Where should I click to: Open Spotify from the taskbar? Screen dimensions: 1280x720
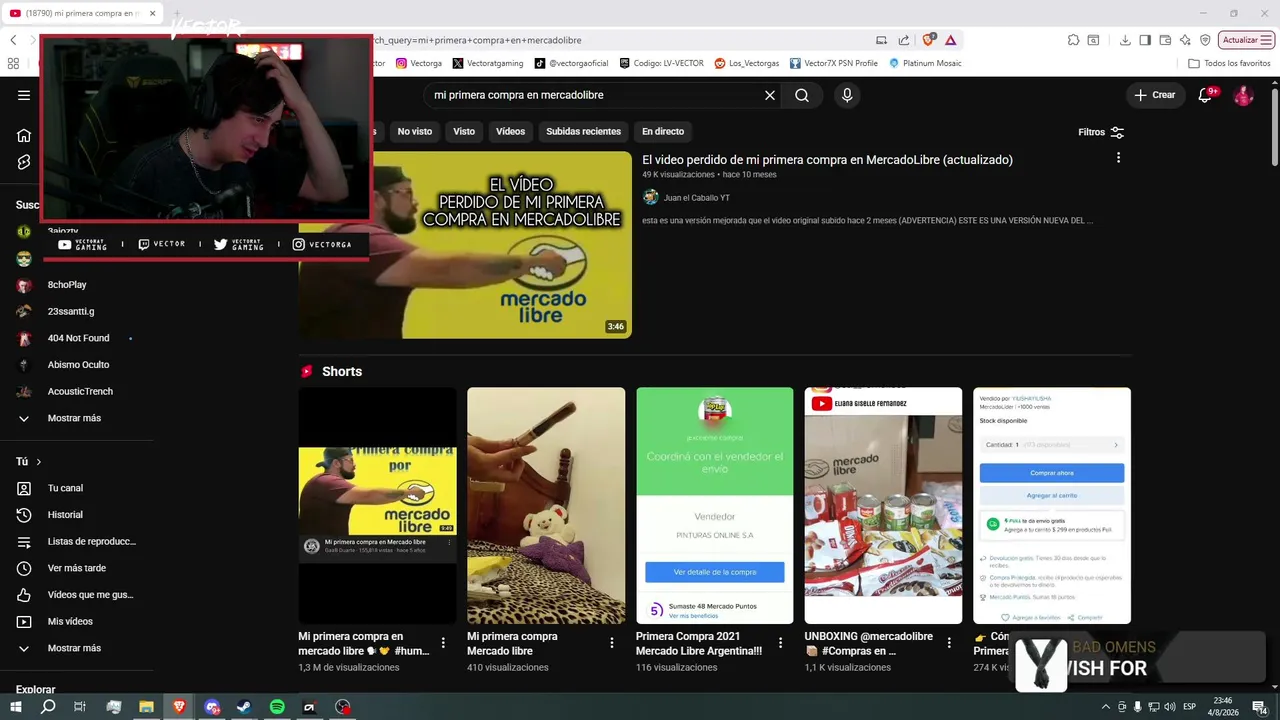[277, 707]
